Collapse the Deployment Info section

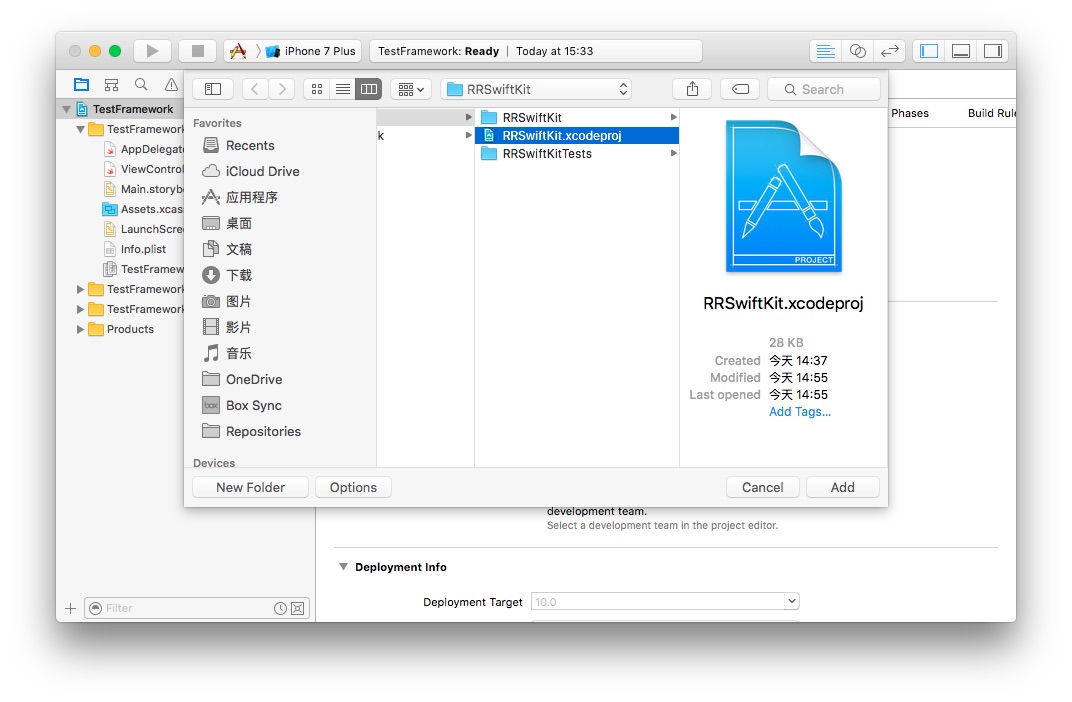coord(343,567)
